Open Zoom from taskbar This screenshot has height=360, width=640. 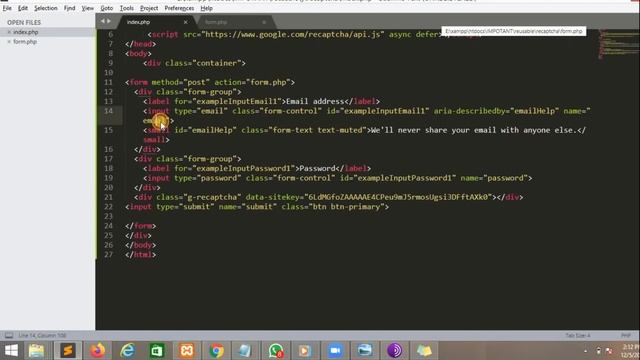pyautogui.click(x=335, y=351)
